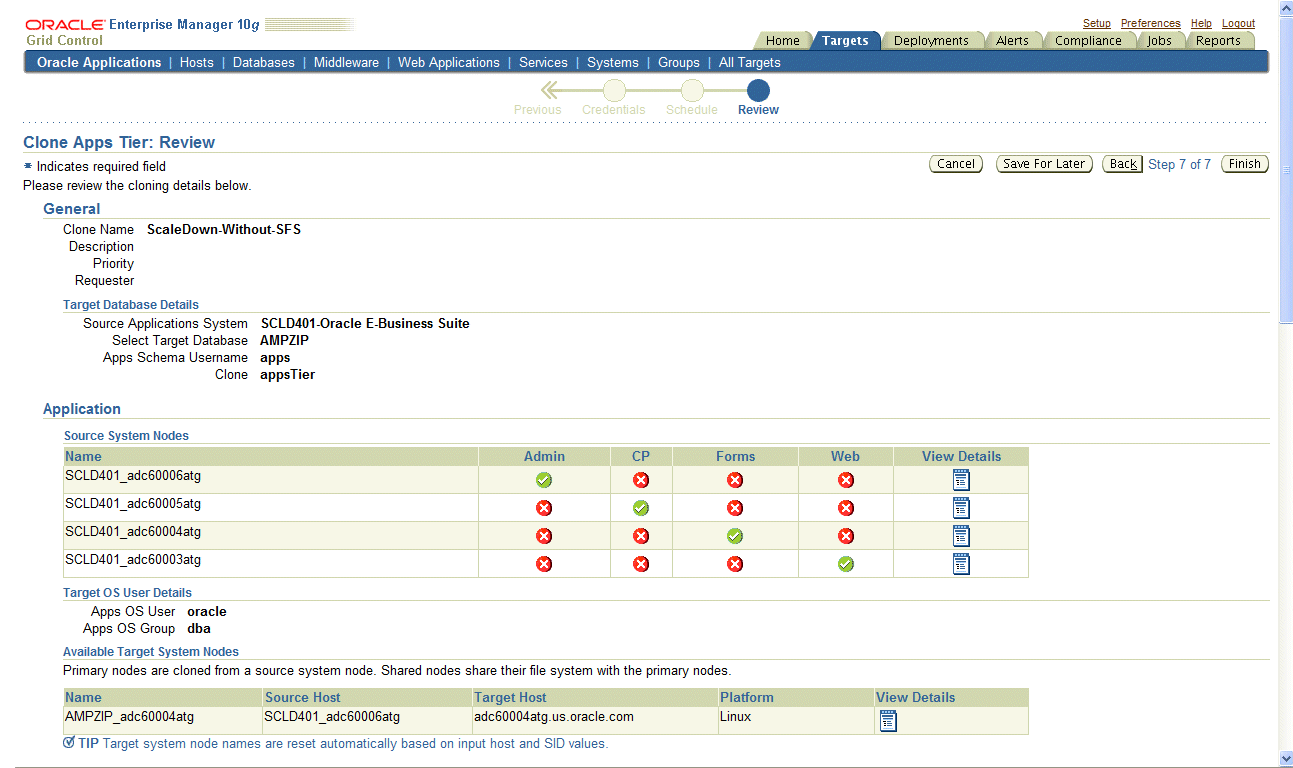The image size is (1293, 768).
Task: Select the Schedule step circle
Action: tap(691, 90)
